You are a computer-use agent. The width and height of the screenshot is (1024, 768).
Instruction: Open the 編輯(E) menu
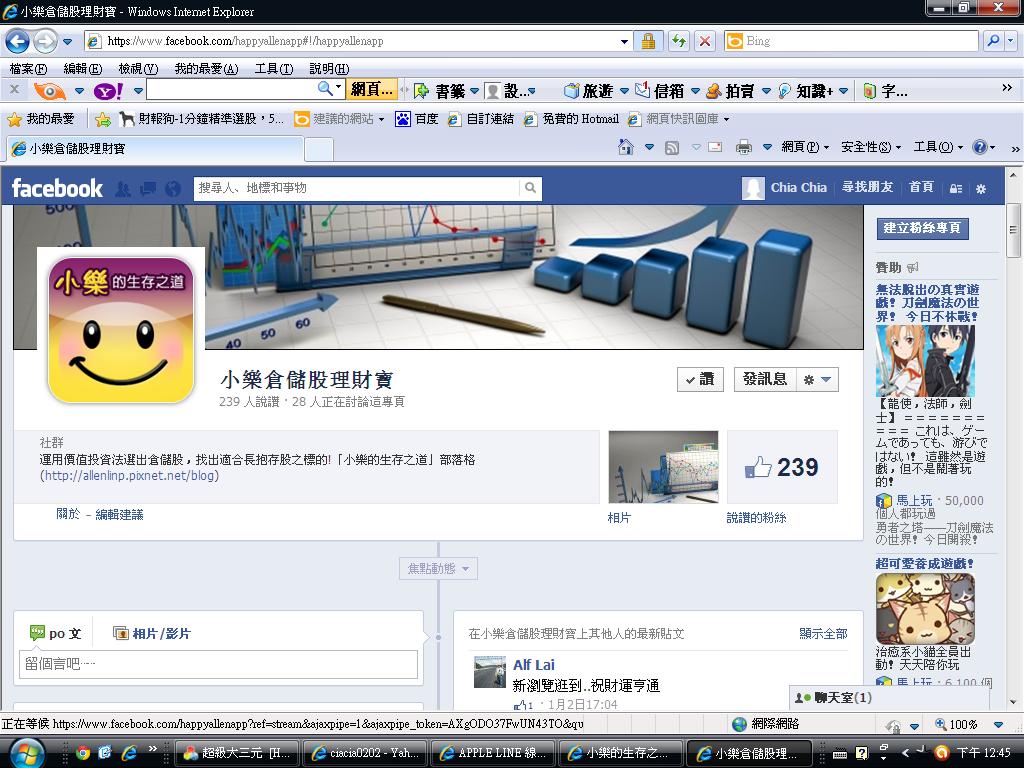82,69
